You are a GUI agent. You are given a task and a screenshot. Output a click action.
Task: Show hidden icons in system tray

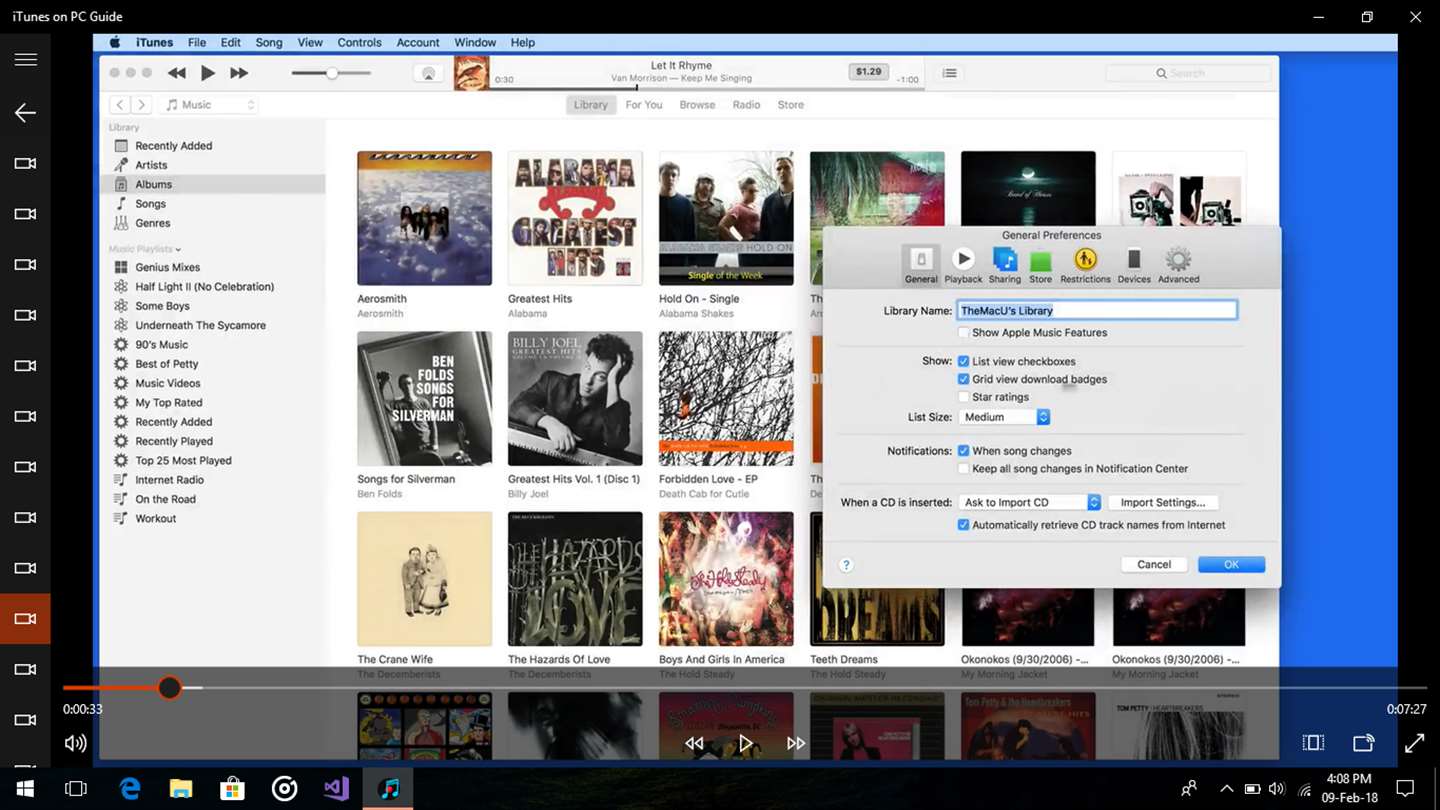click(1226, 789)
